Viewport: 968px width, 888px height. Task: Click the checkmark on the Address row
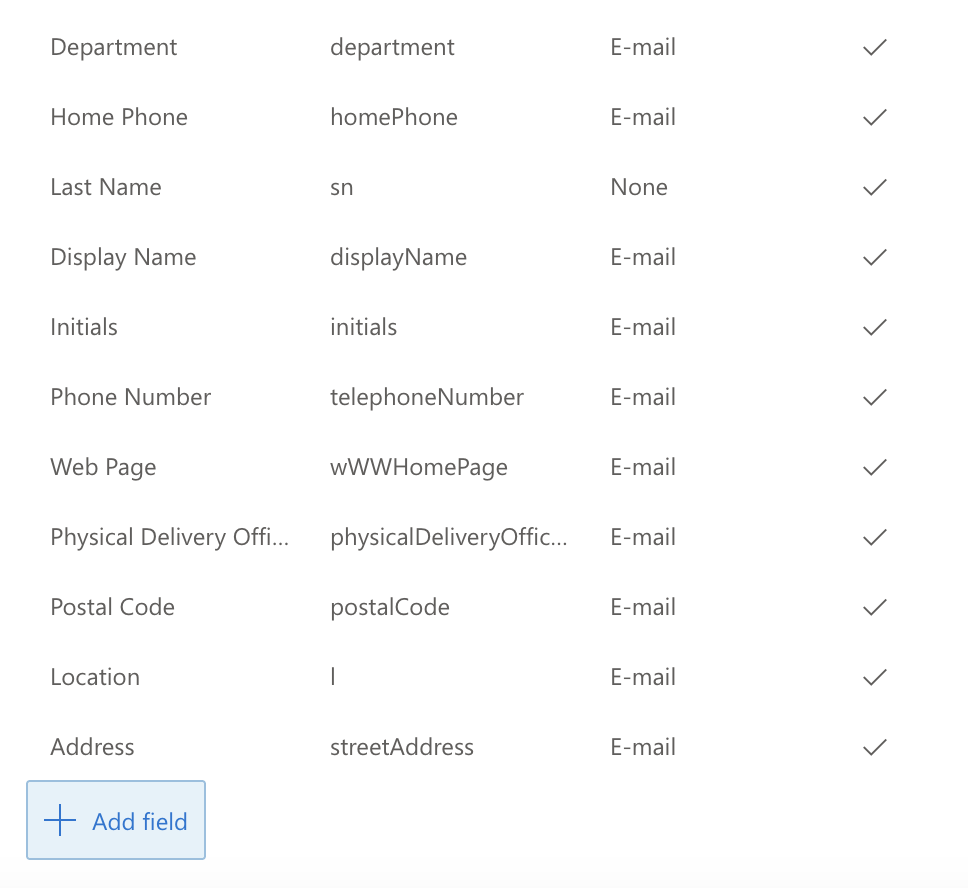[x=873, y=747]
